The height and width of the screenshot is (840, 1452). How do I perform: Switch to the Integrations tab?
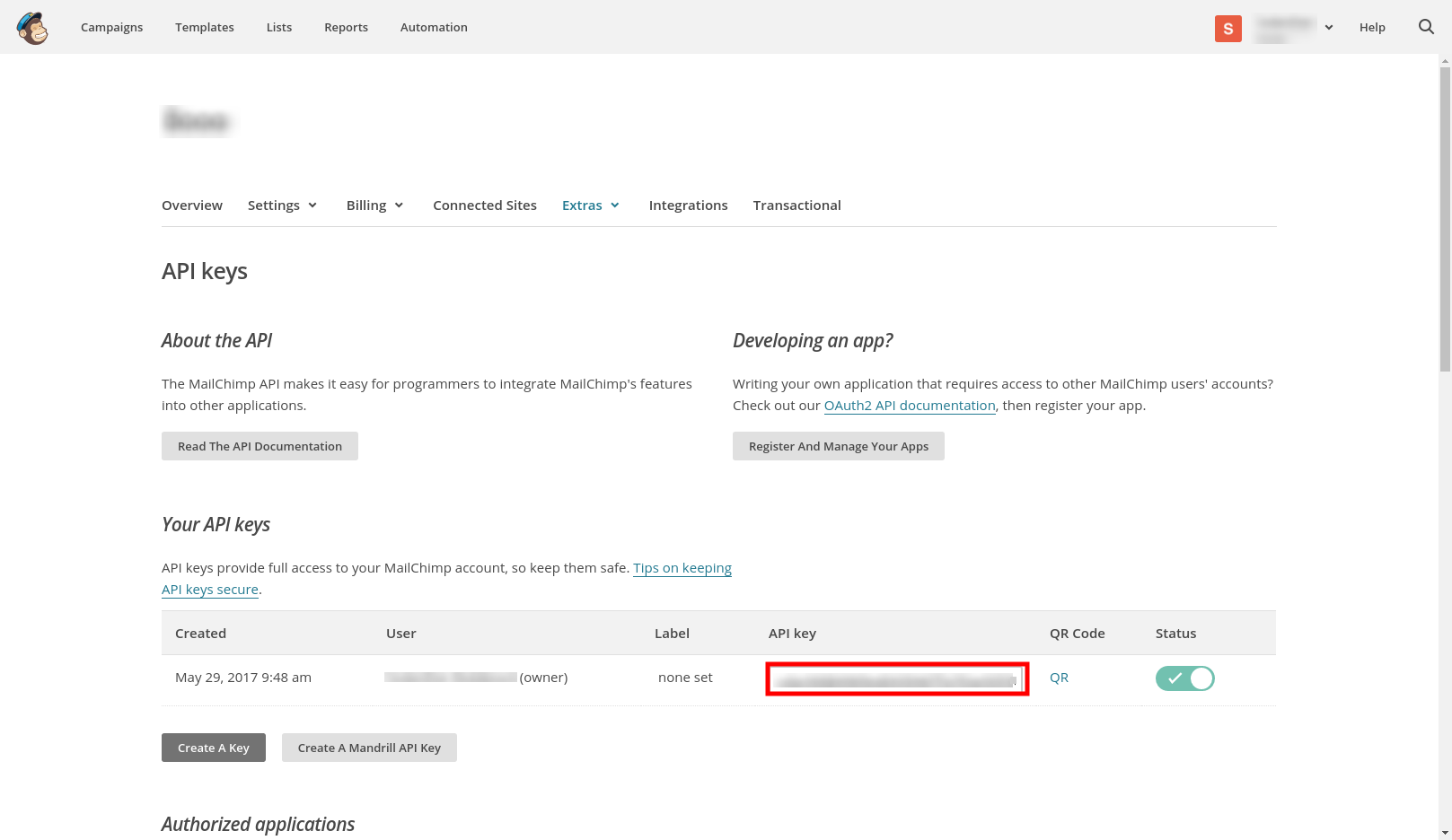pyautogui.click(x=689, y=206)
